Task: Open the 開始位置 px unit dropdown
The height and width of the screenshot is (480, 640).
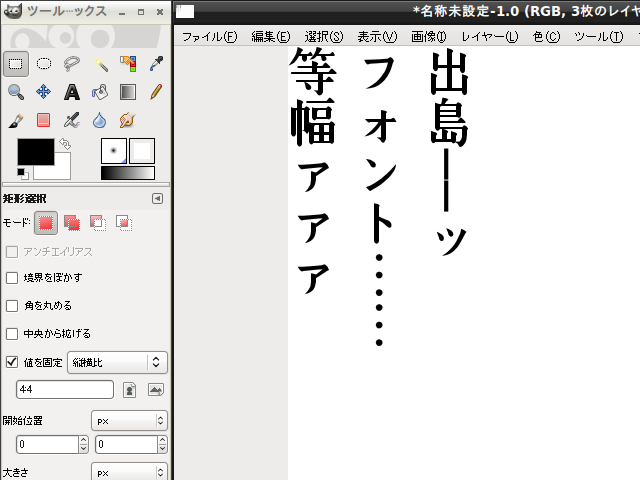Action: pos(129,421)
